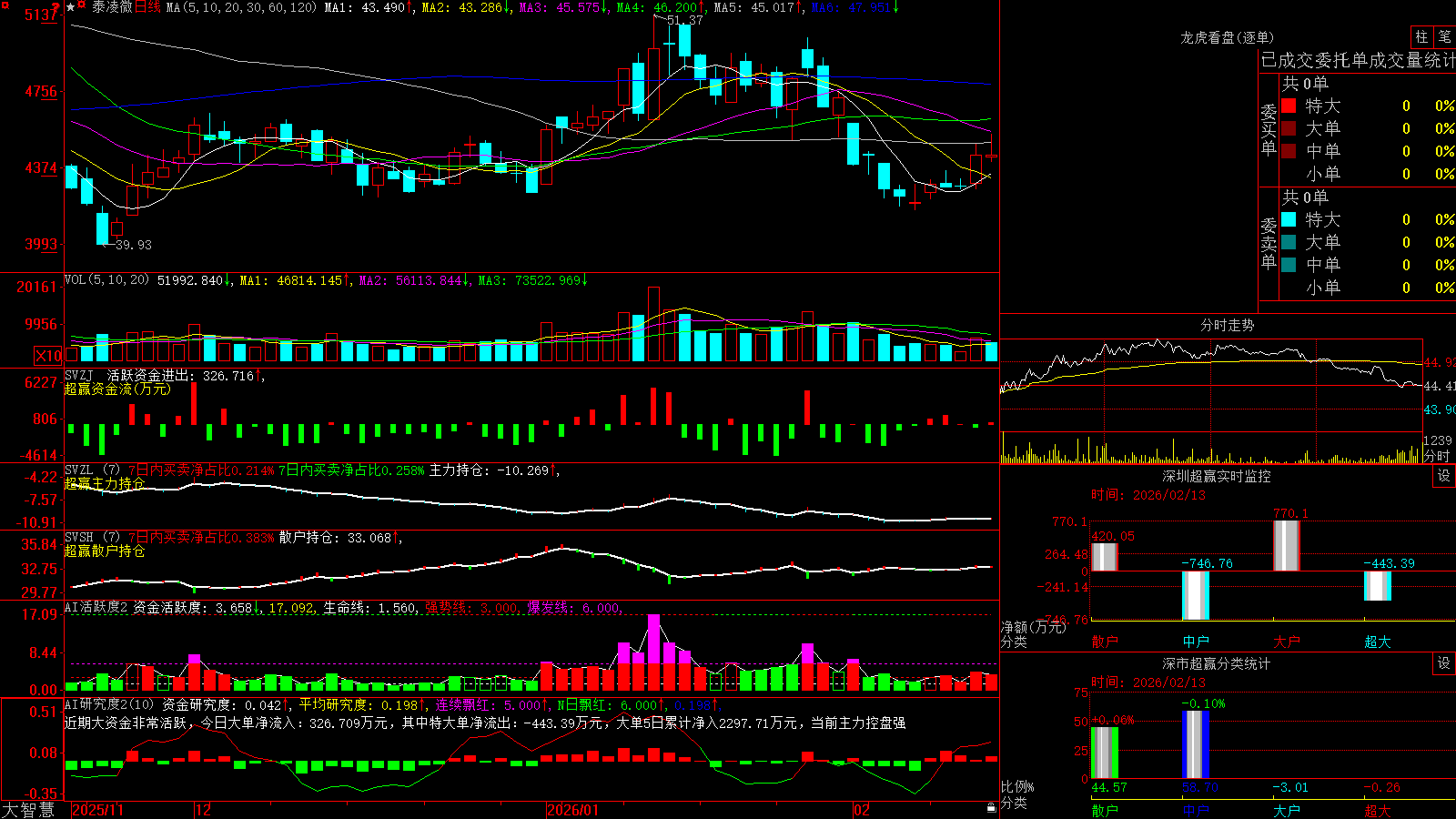Click the 深圳超赢实时监控 panel title
This screenshot has height=819, width=1456.
1217,476
